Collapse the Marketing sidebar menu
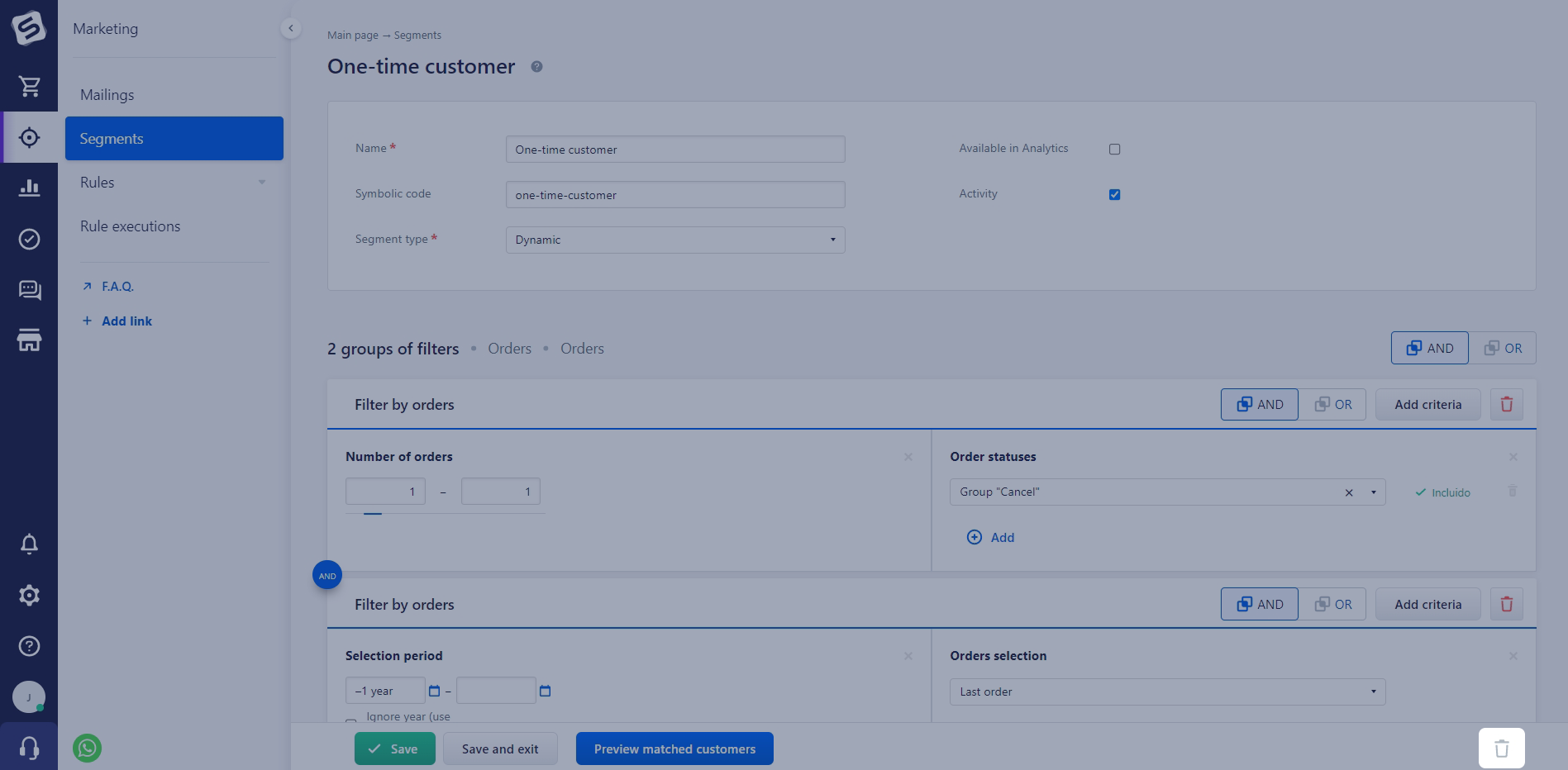The image size is (1568, 770). click(290, 28)
